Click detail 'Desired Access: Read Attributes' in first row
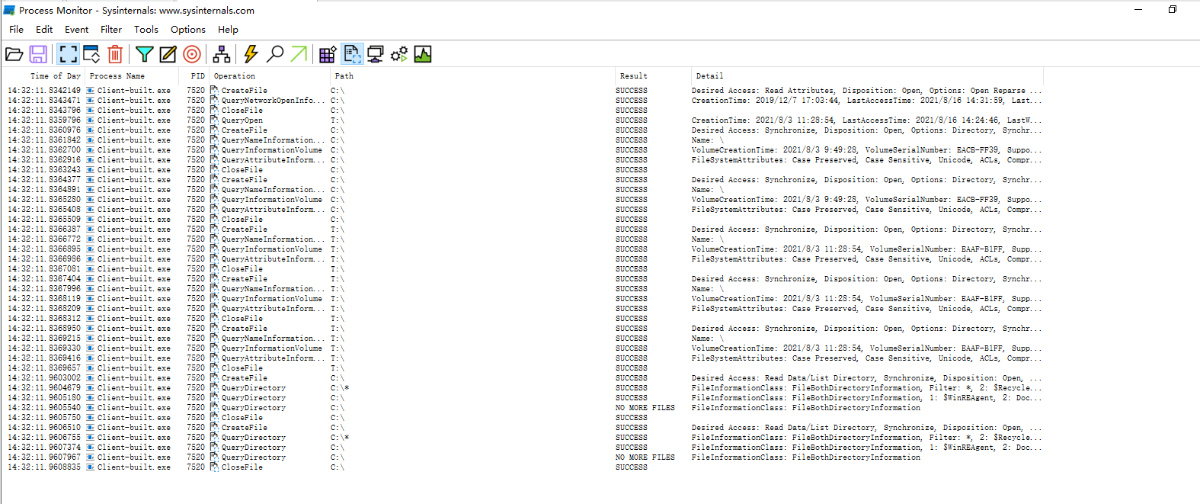1200x504 pixels. (867, 90)
